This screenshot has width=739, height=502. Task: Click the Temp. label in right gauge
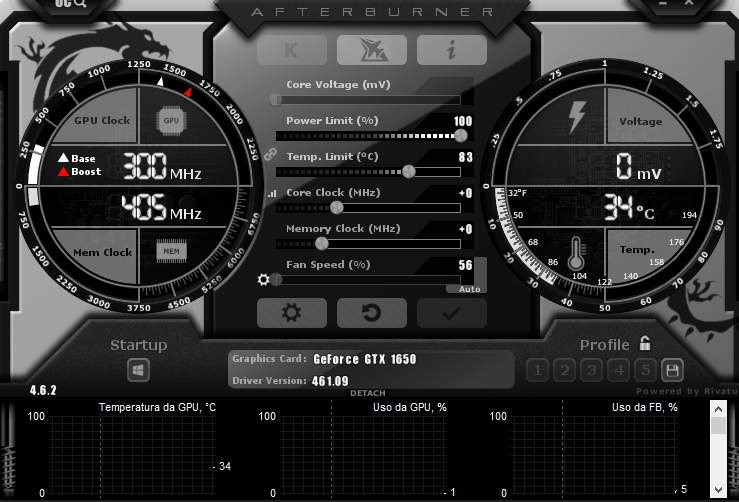[x=637, y=250]
